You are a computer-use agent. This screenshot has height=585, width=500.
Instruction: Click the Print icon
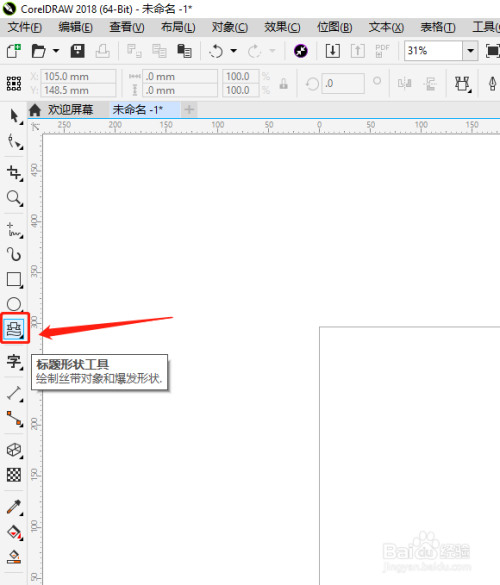click(102, 51)
